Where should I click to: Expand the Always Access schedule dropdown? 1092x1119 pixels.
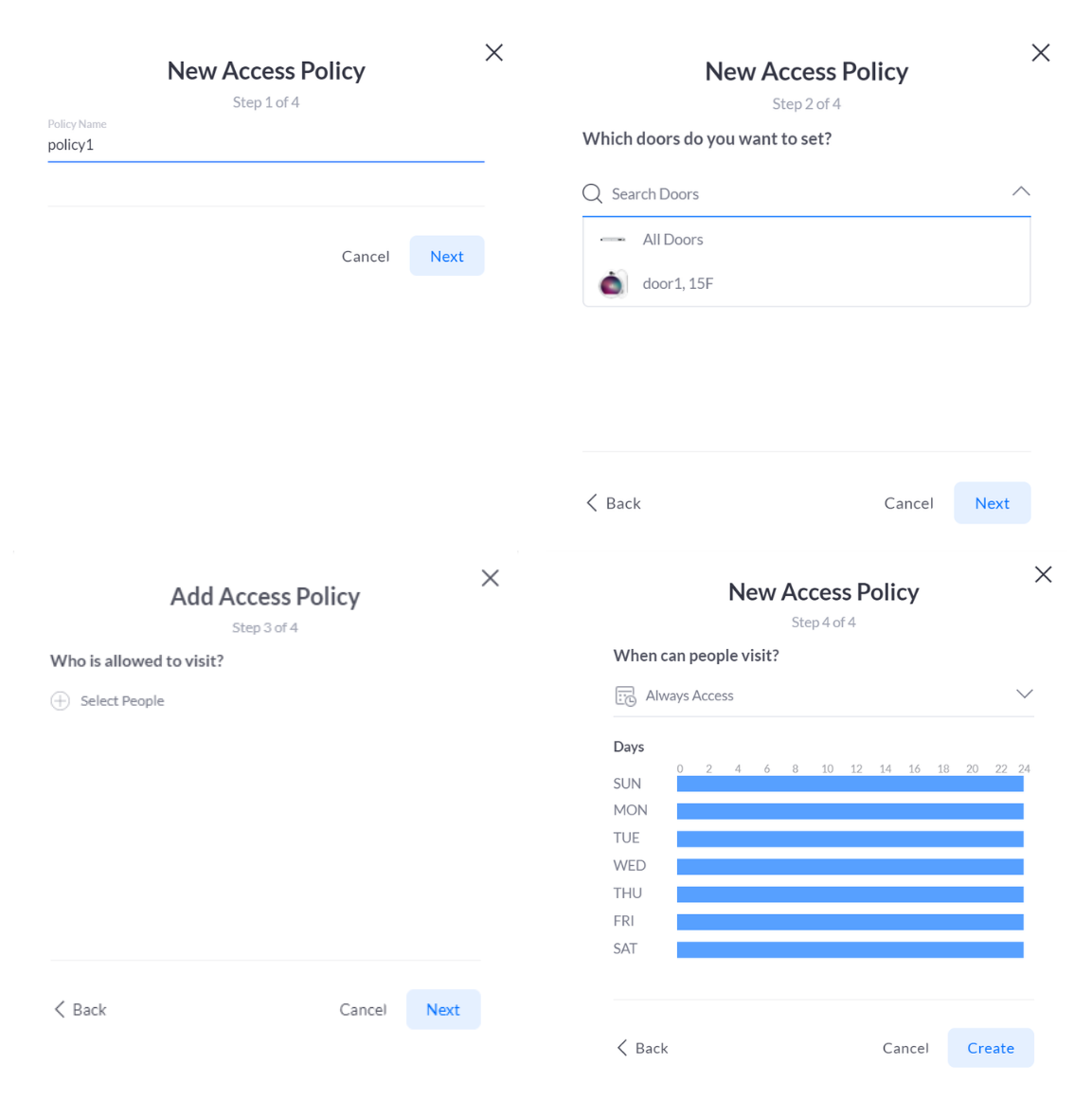(x=1024, y=695)
